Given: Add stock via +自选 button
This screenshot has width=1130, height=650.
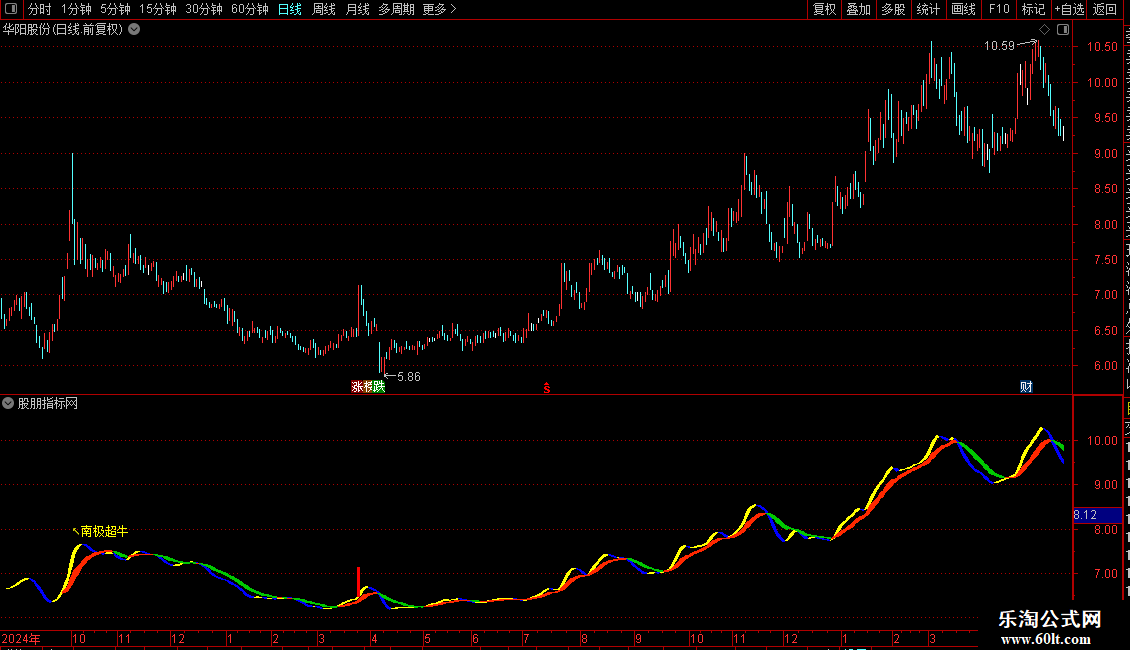Looking at the screenshot, I should (x=1069, y=9).
